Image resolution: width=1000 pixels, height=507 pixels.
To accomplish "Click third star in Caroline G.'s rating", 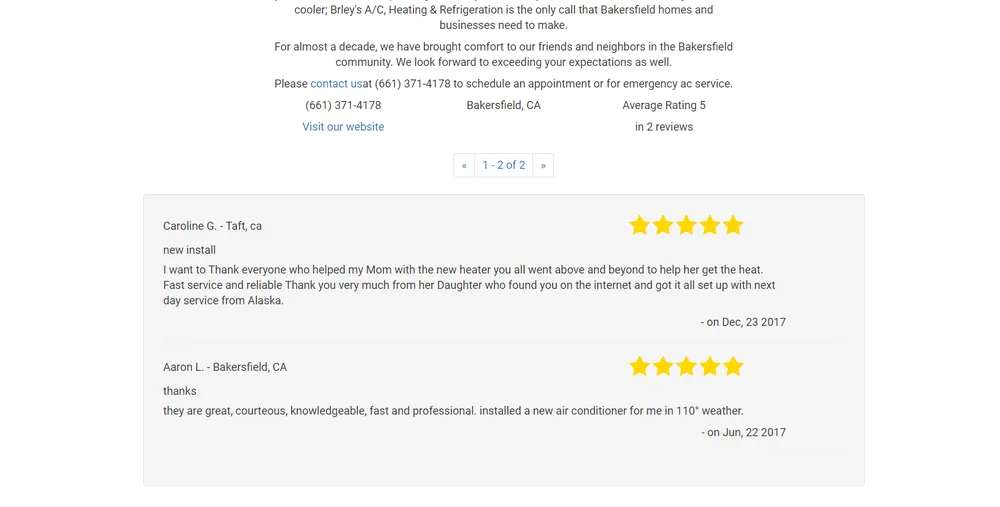I will coord(686,226).
